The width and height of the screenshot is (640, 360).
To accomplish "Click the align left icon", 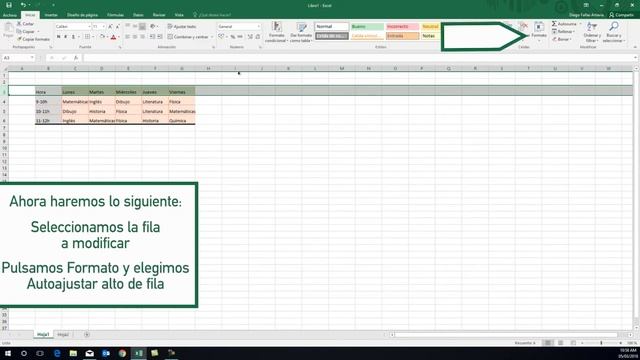I will (127, 37).
